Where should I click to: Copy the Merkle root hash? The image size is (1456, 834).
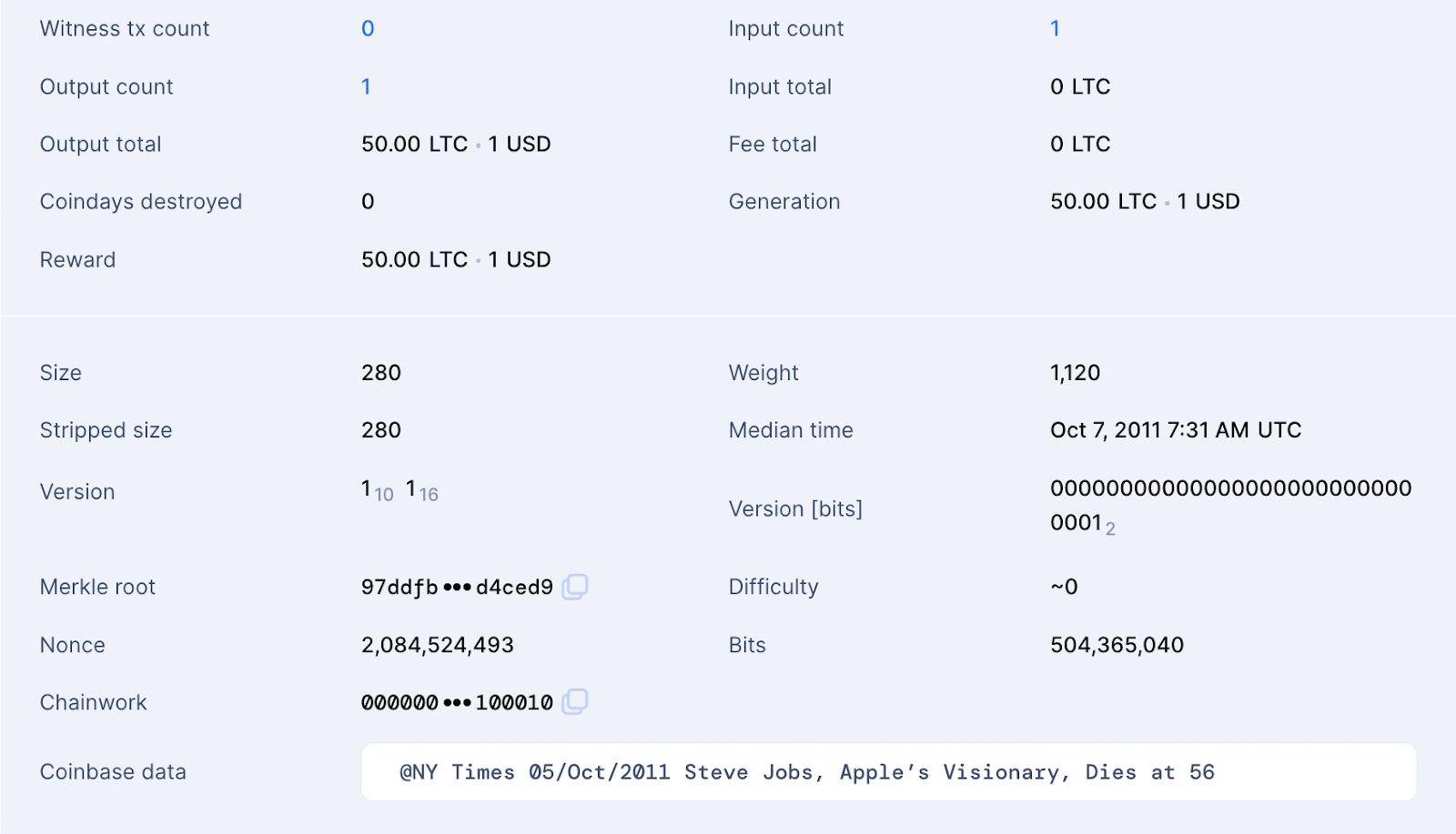point(574,587)
